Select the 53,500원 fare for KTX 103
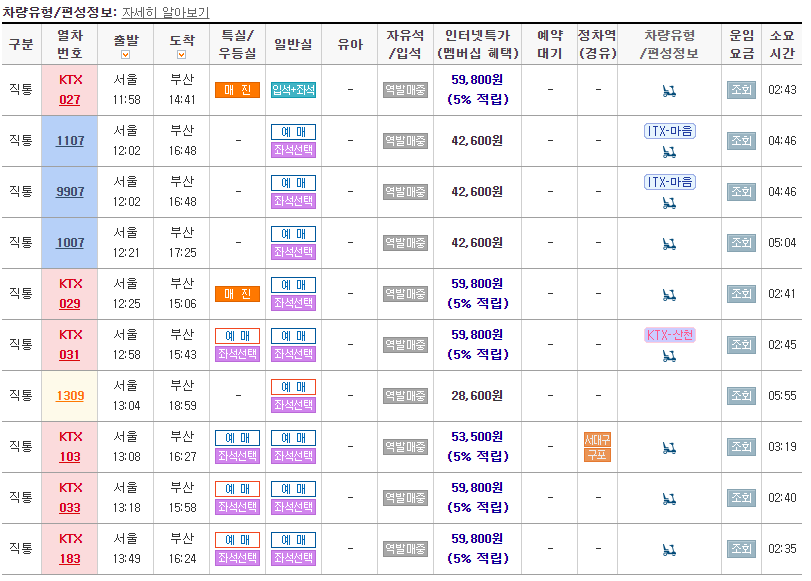Image resolution: width=811 pixels, height=581 pixels. (x=477, y=437)
